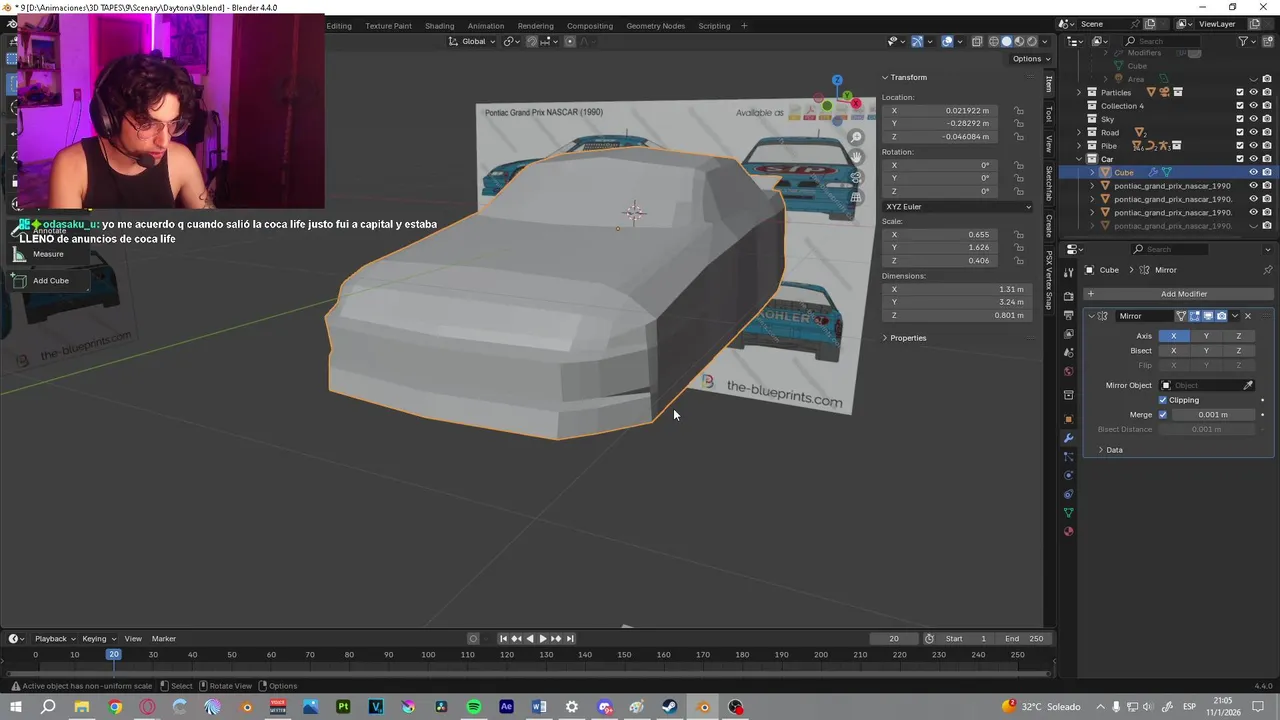This screenshot has width=1280, height=720.
Task: Click the zoom magnifier viewport gizmo
Action: click(x=856, y=137)
